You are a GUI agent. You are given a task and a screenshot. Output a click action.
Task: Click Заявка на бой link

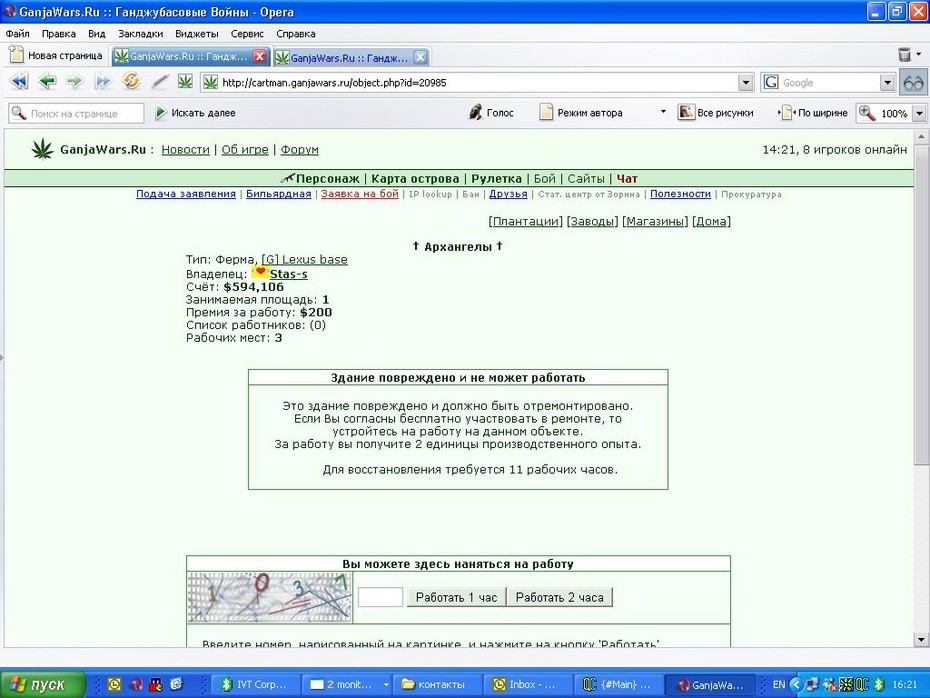[x=360, y=194]
